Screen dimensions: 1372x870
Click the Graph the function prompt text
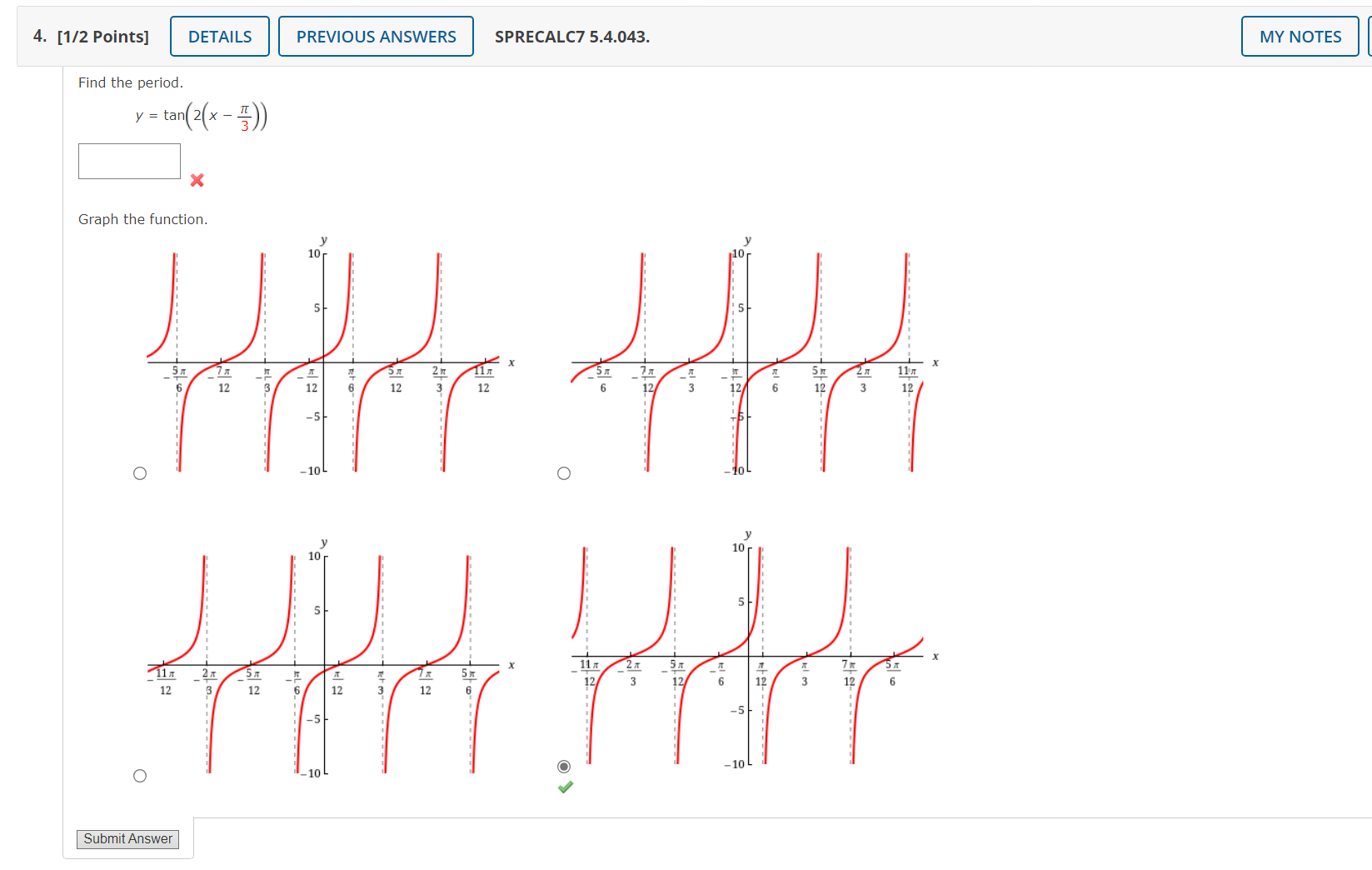[142, 219]
